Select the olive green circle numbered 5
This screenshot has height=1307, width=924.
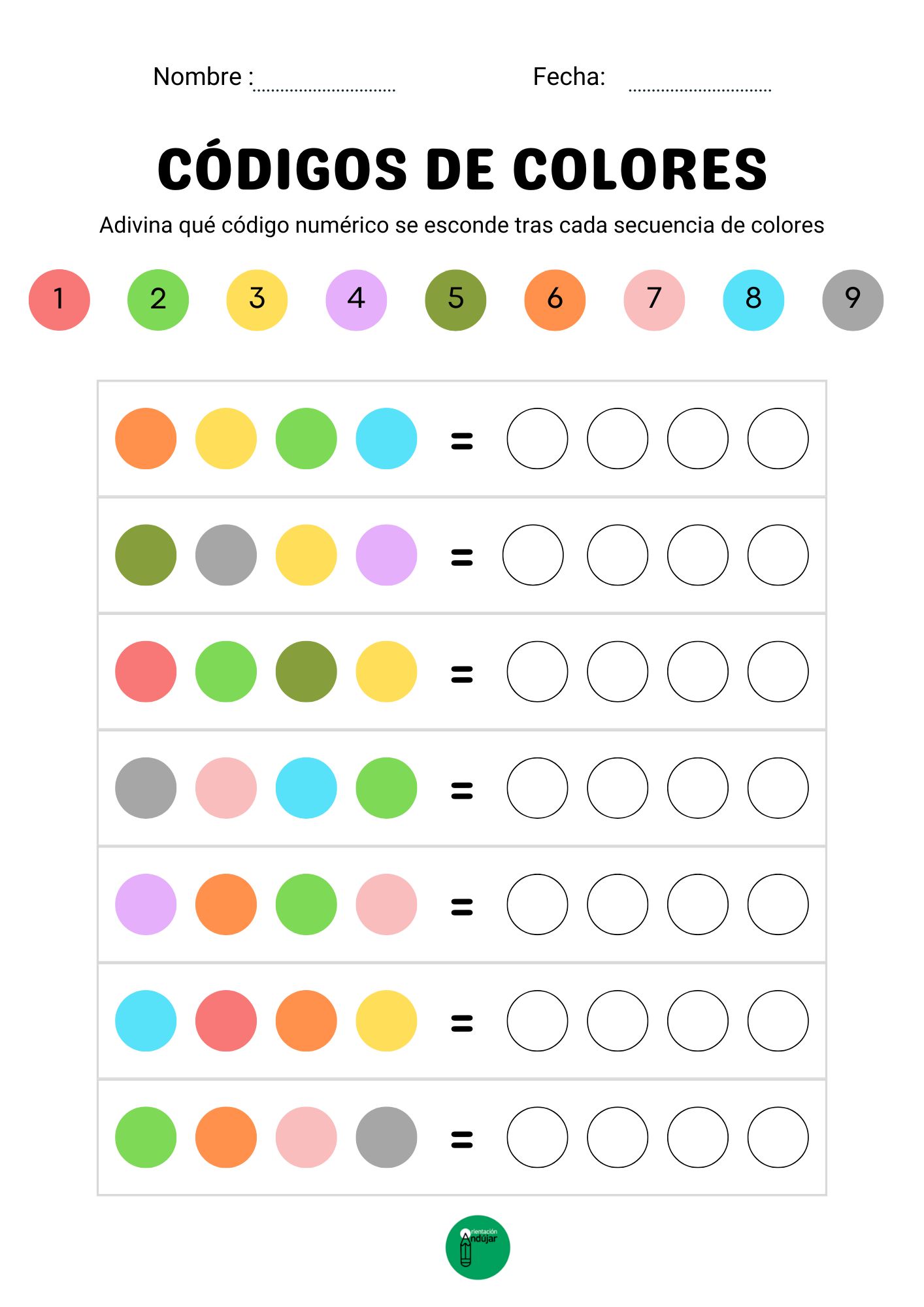pyautogui.click(x=455, y=300)
